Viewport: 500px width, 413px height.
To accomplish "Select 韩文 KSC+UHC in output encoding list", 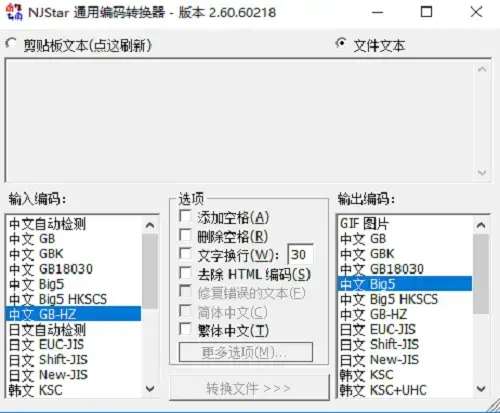I will click(x=405, y=390).
